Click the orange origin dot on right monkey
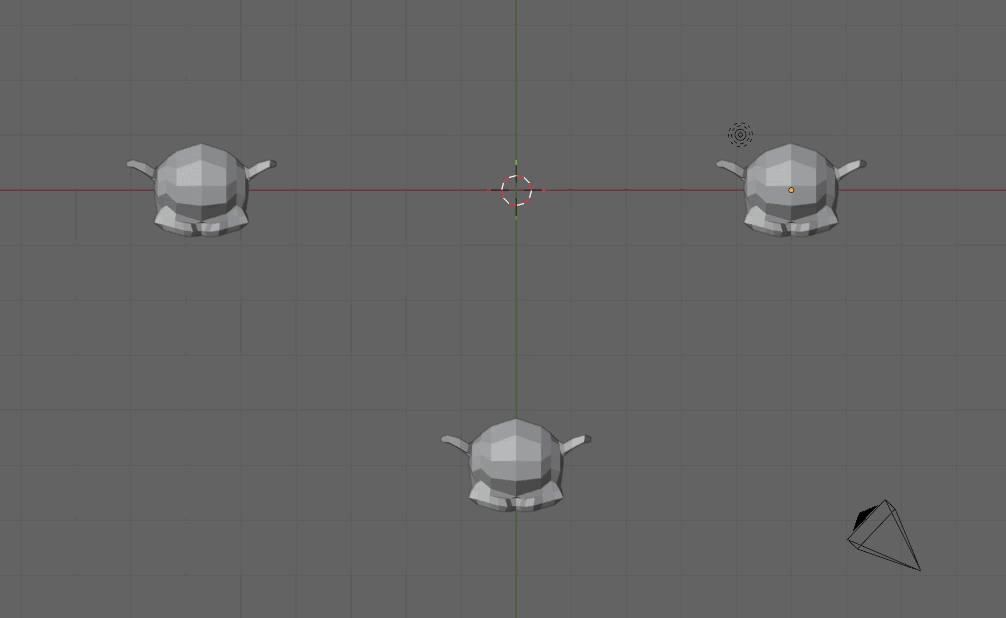 791,190
